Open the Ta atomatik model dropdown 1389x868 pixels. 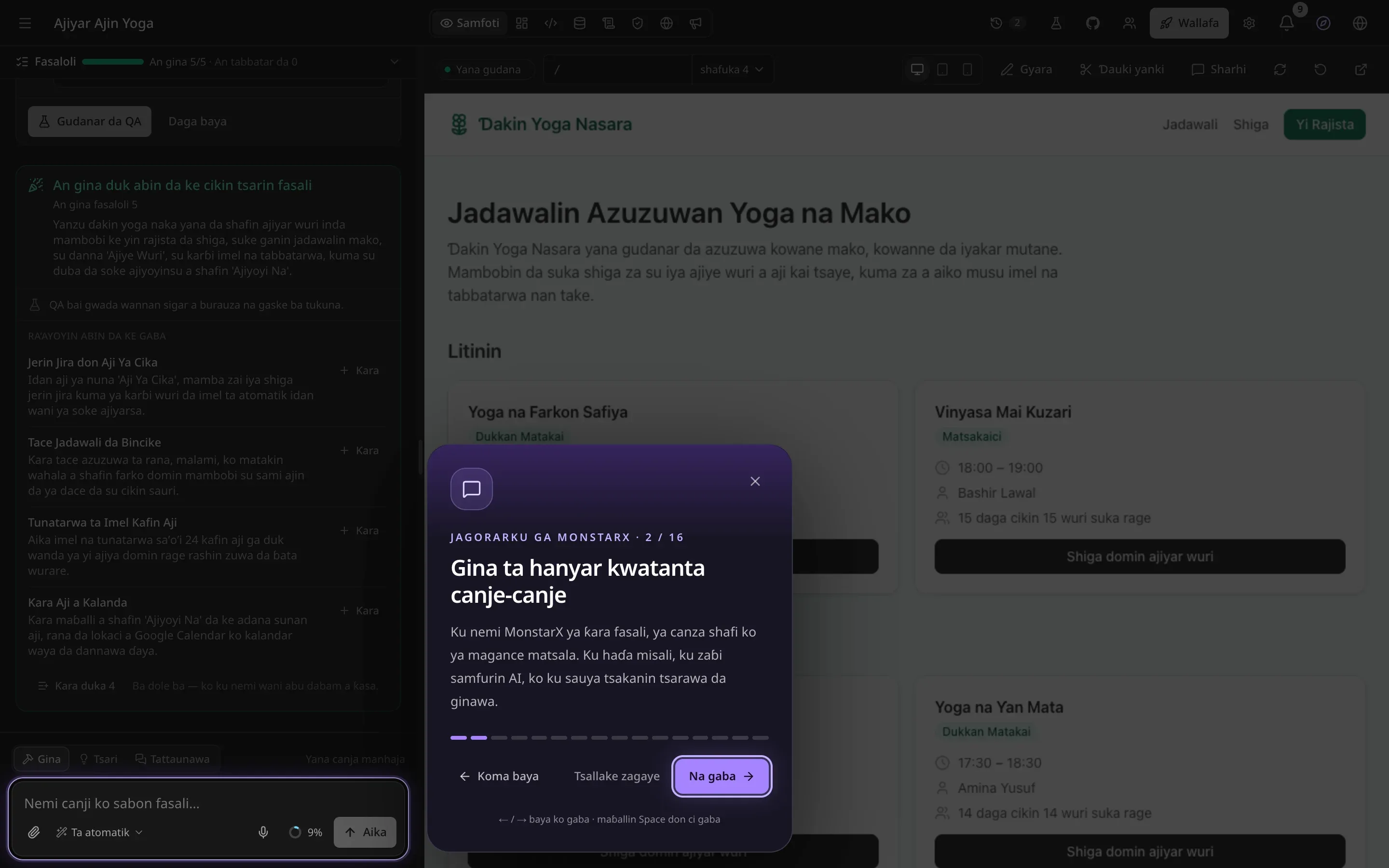pos(99,832)
